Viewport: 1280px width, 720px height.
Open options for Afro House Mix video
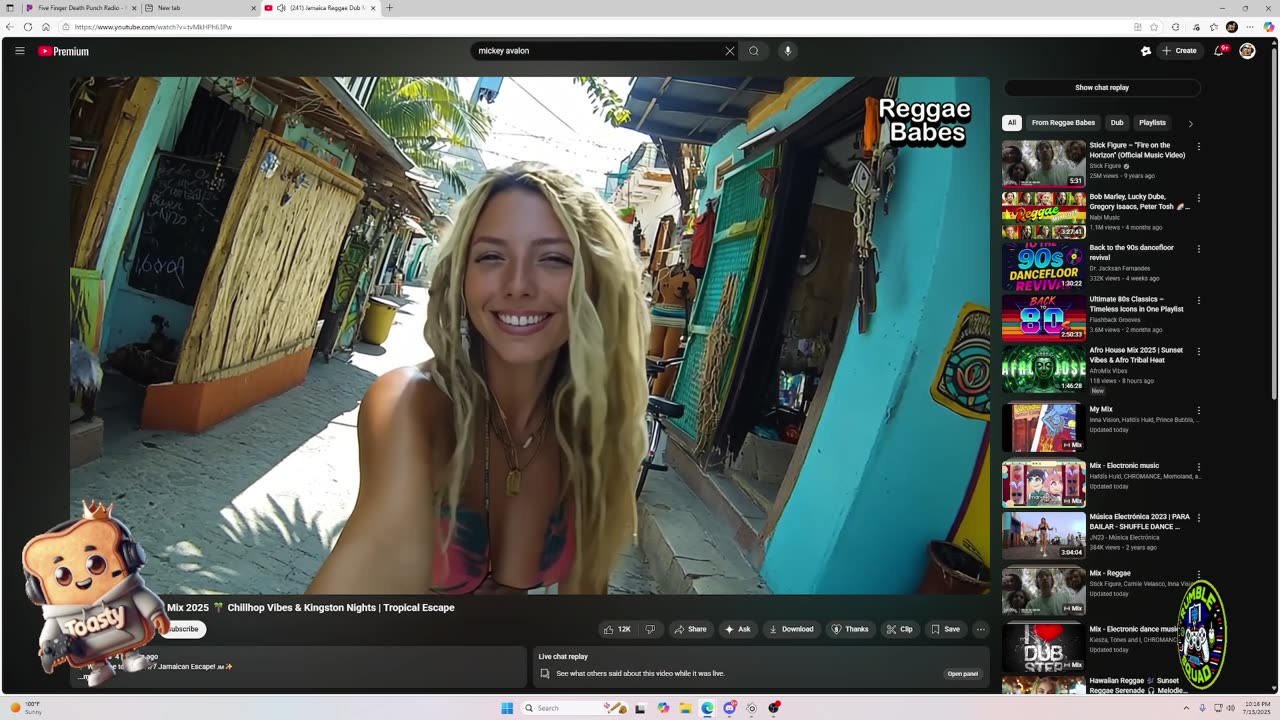click(x=1198, y=352)
